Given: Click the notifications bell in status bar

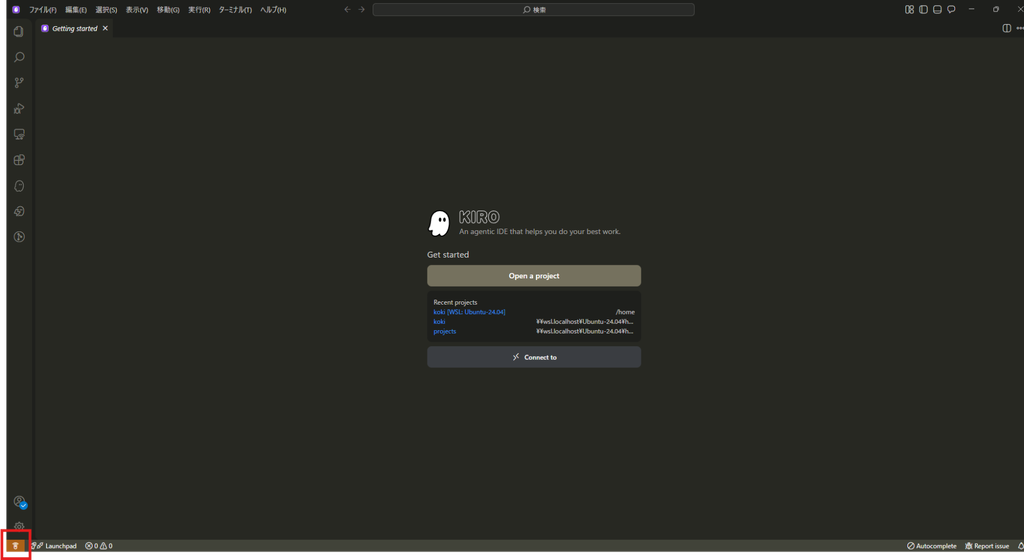Looking at the screenshot, I should [1020, 546].
